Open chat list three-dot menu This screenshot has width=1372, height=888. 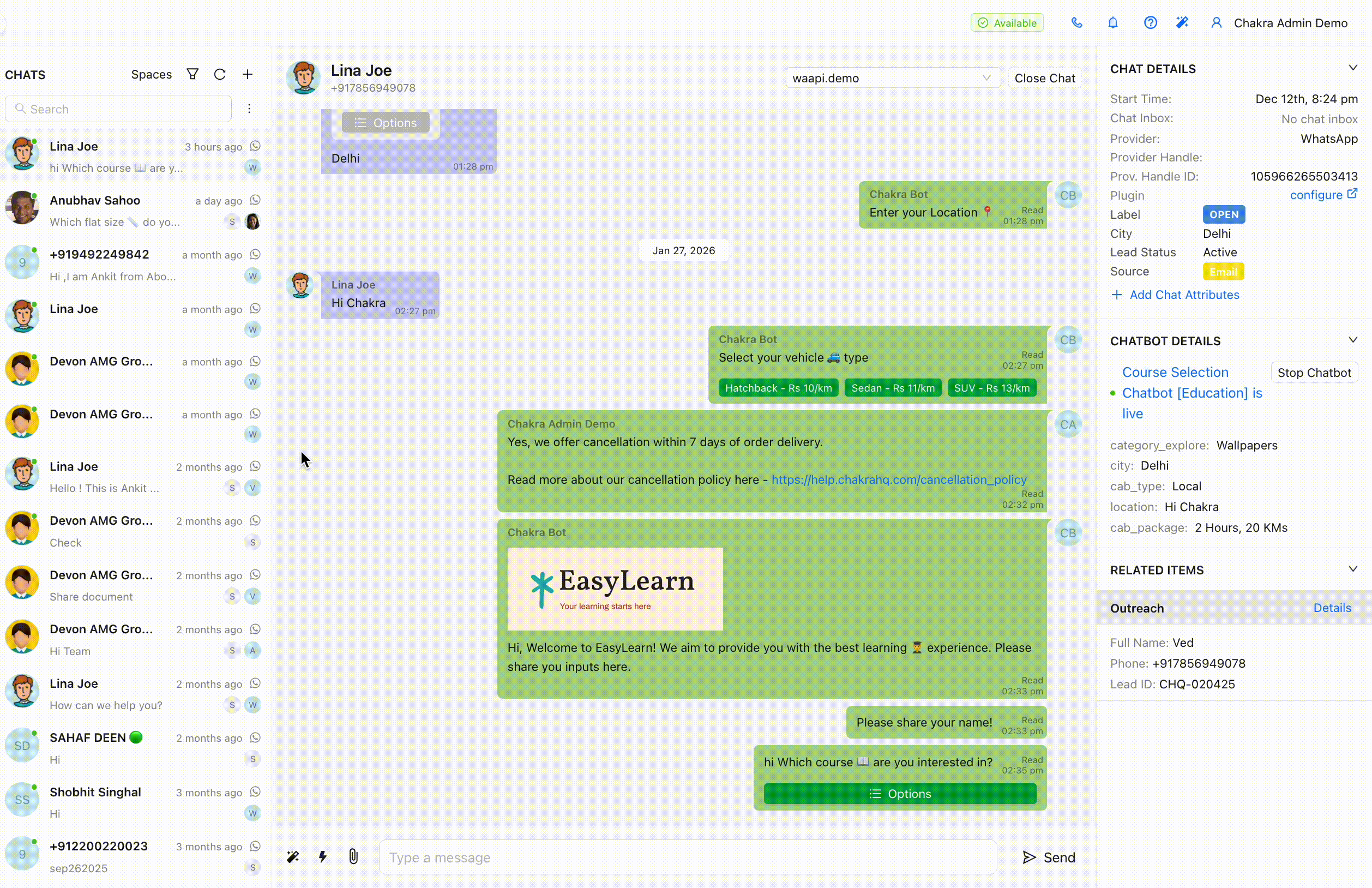(x=249, y=109)
